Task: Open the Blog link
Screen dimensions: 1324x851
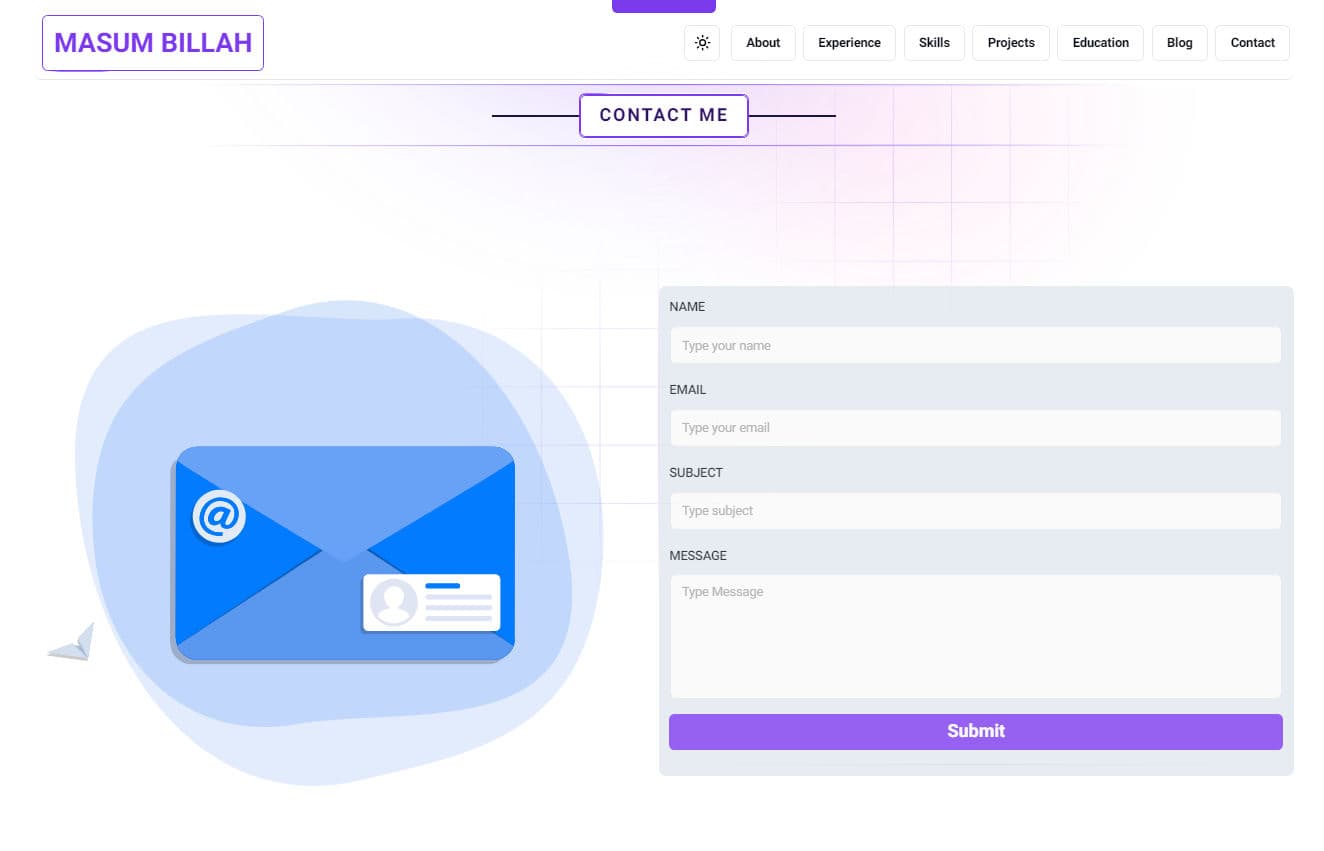Action: point(1179,43)
